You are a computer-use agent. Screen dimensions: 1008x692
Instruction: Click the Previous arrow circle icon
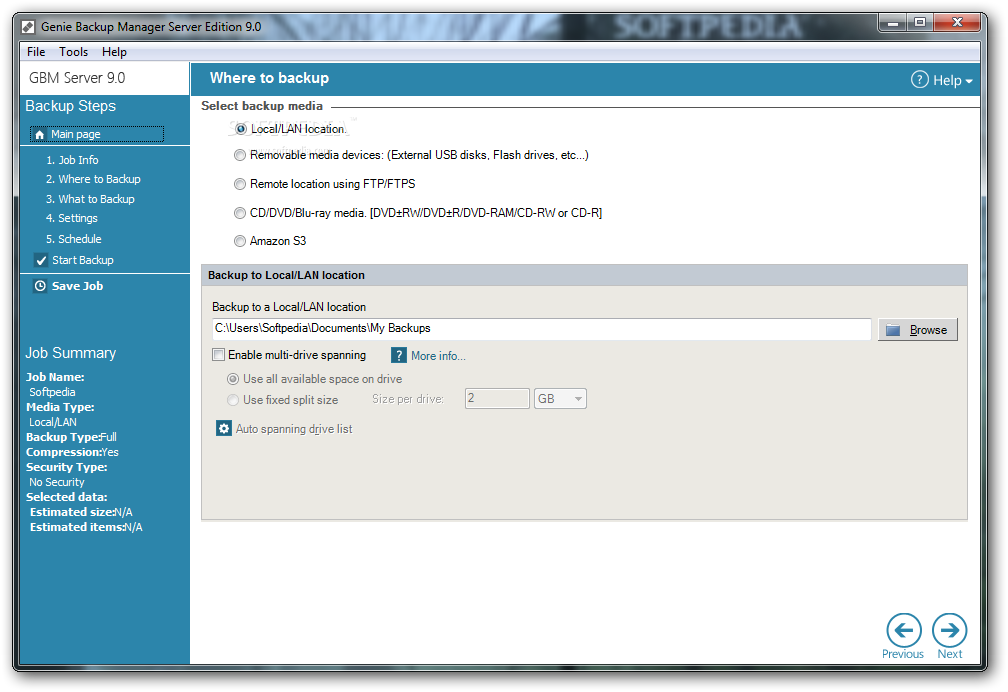(904, 630)
